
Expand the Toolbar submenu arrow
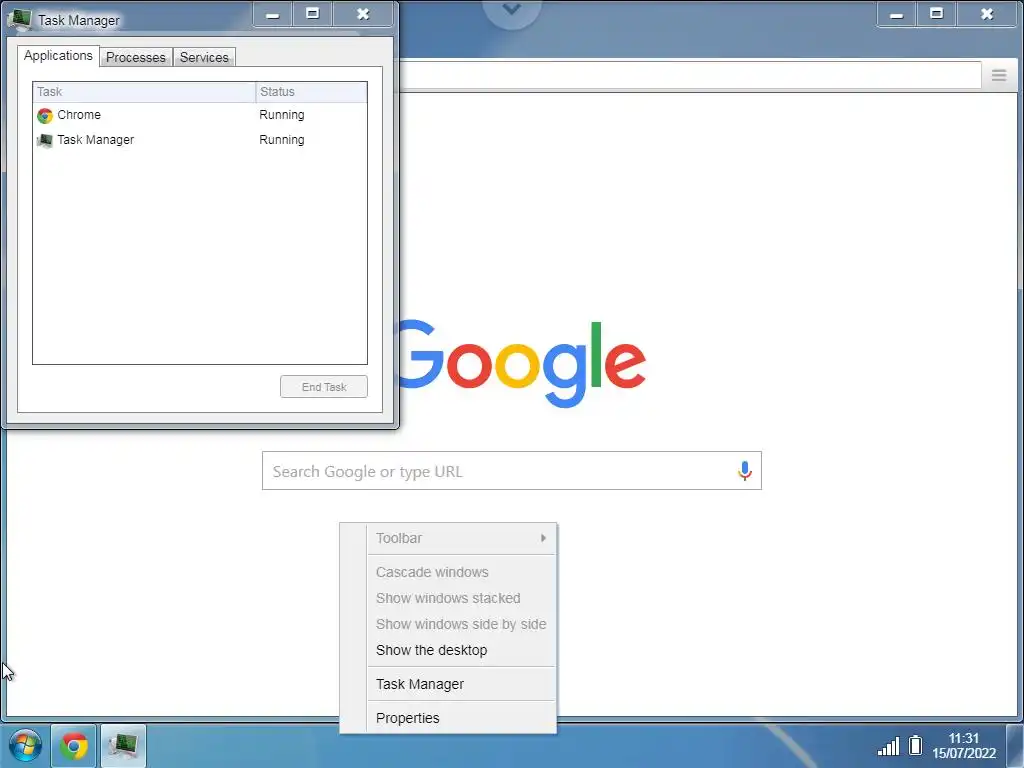pyautogui.click(x=543, y=538)
